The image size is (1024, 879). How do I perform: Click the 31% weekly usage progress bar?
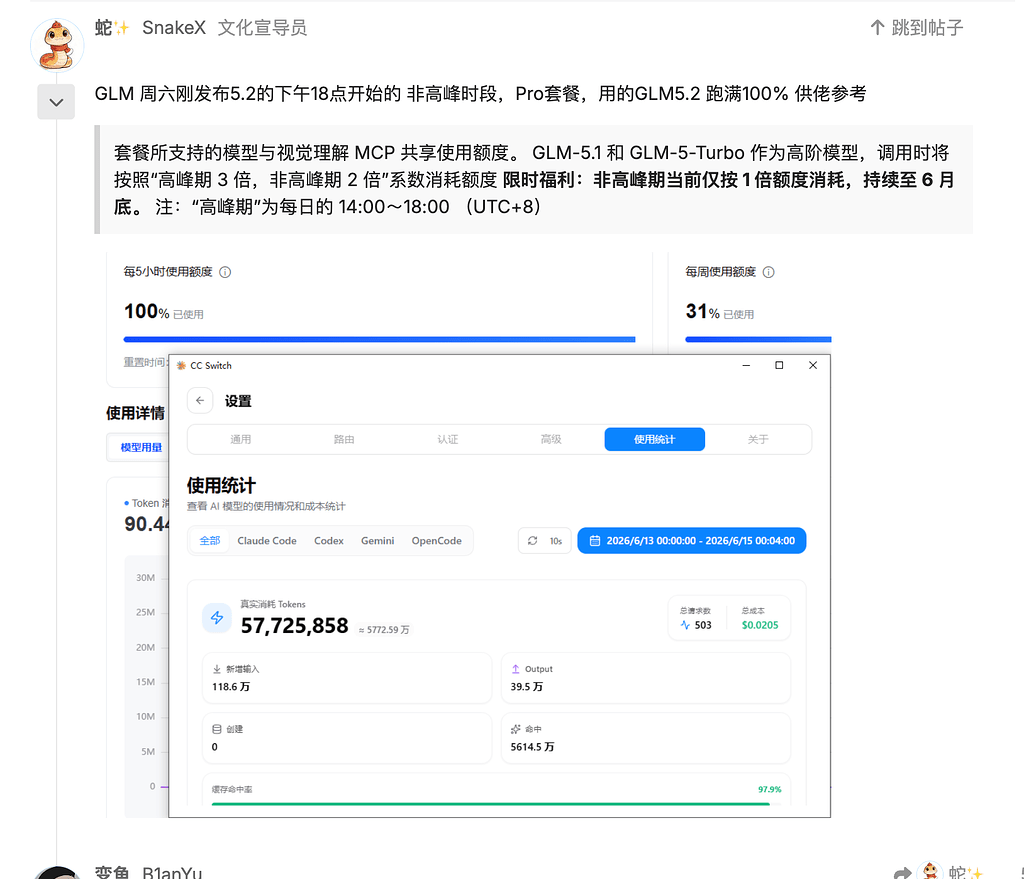tap(758, 339)
